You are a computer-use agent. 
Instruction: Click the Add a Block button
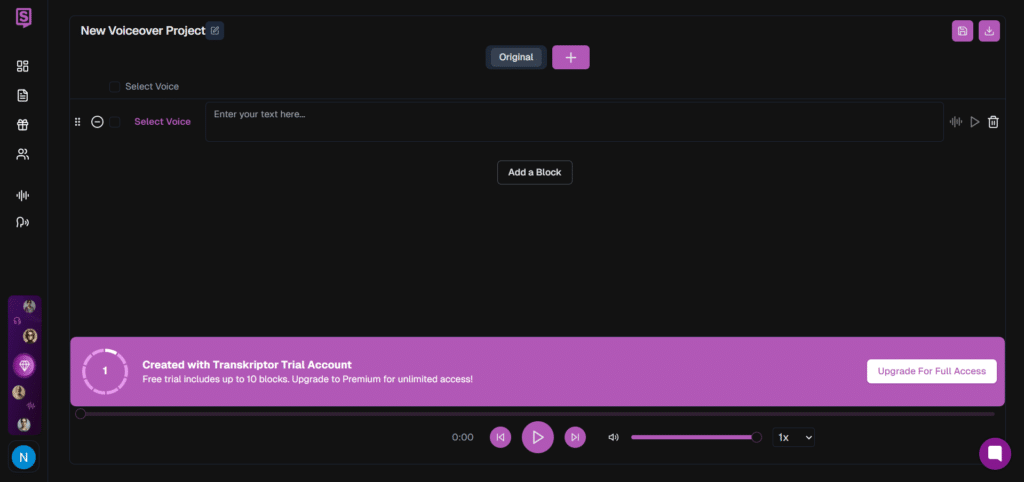tap(535, 172)
